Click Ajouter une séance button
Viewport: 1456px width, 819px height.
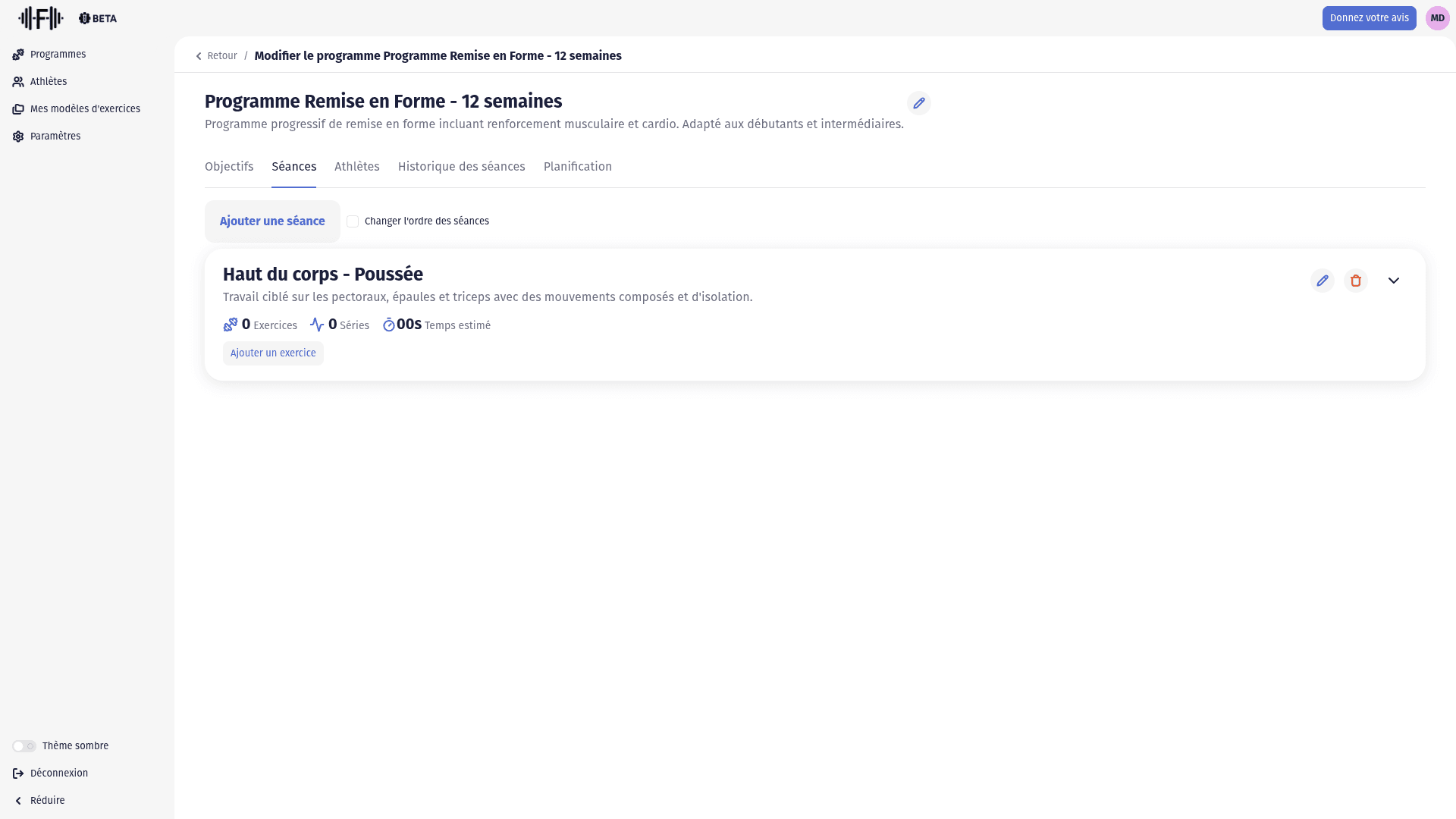point(272,221)
